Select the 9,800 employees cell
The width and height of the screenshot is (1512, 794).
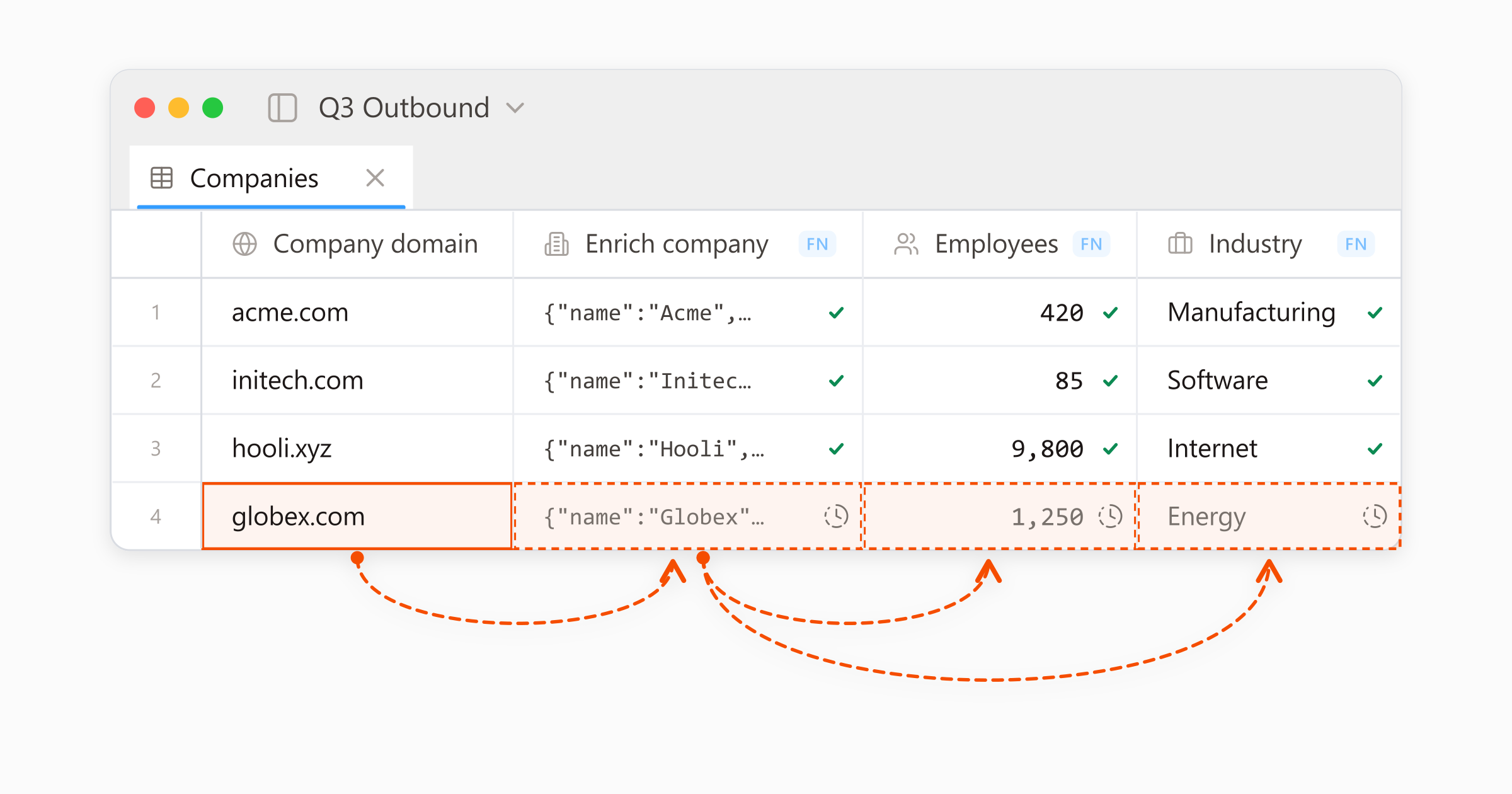[1000, 449]
